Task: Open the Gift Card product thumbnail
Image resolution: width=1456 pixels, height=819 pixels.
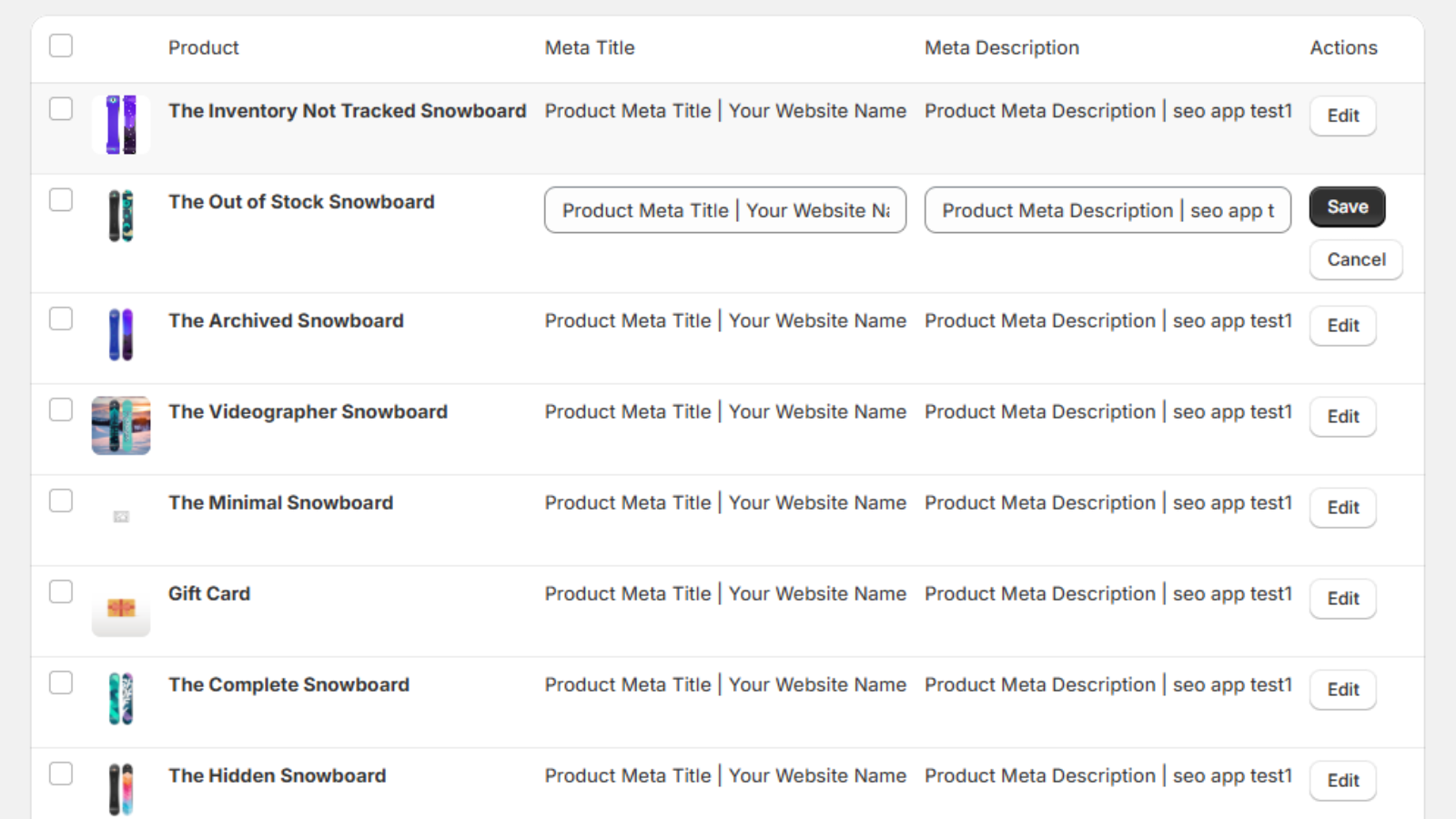Action: point(120,611)
